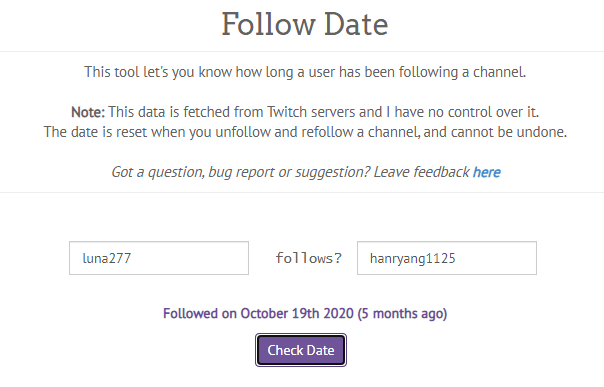Click the 'This tool let's you know' sentence
This screenshot has height=387, width=604.
pyautogui.click(x=305, y=72)
